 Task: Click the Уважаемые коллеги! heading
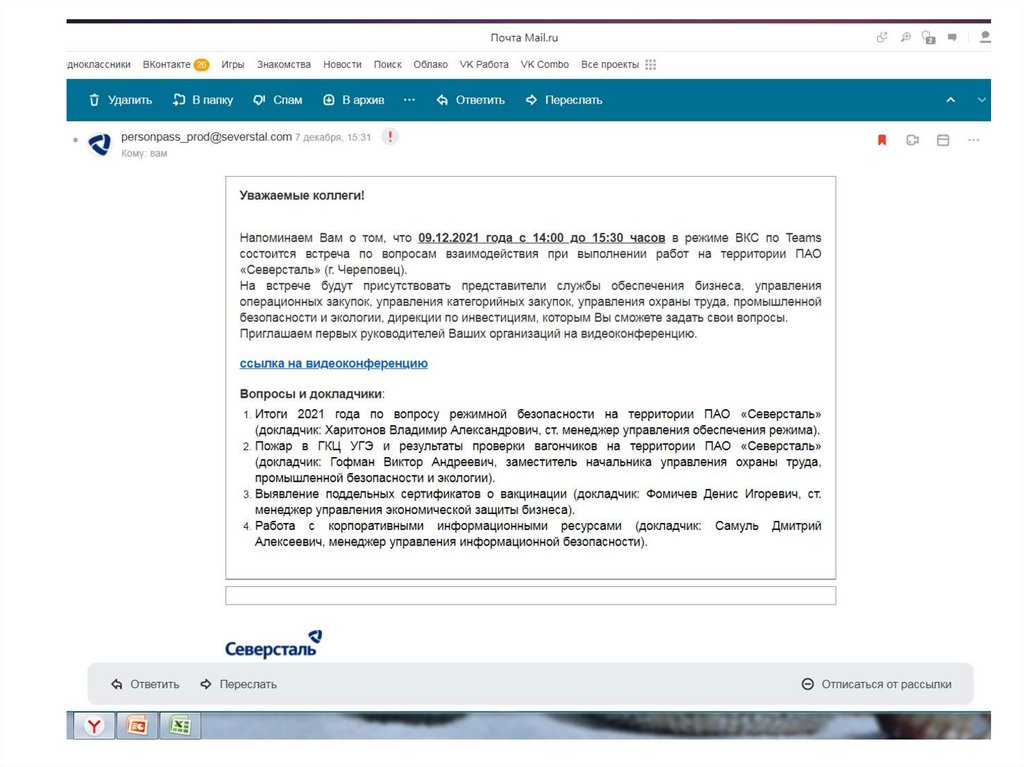(x=302, y=195)
